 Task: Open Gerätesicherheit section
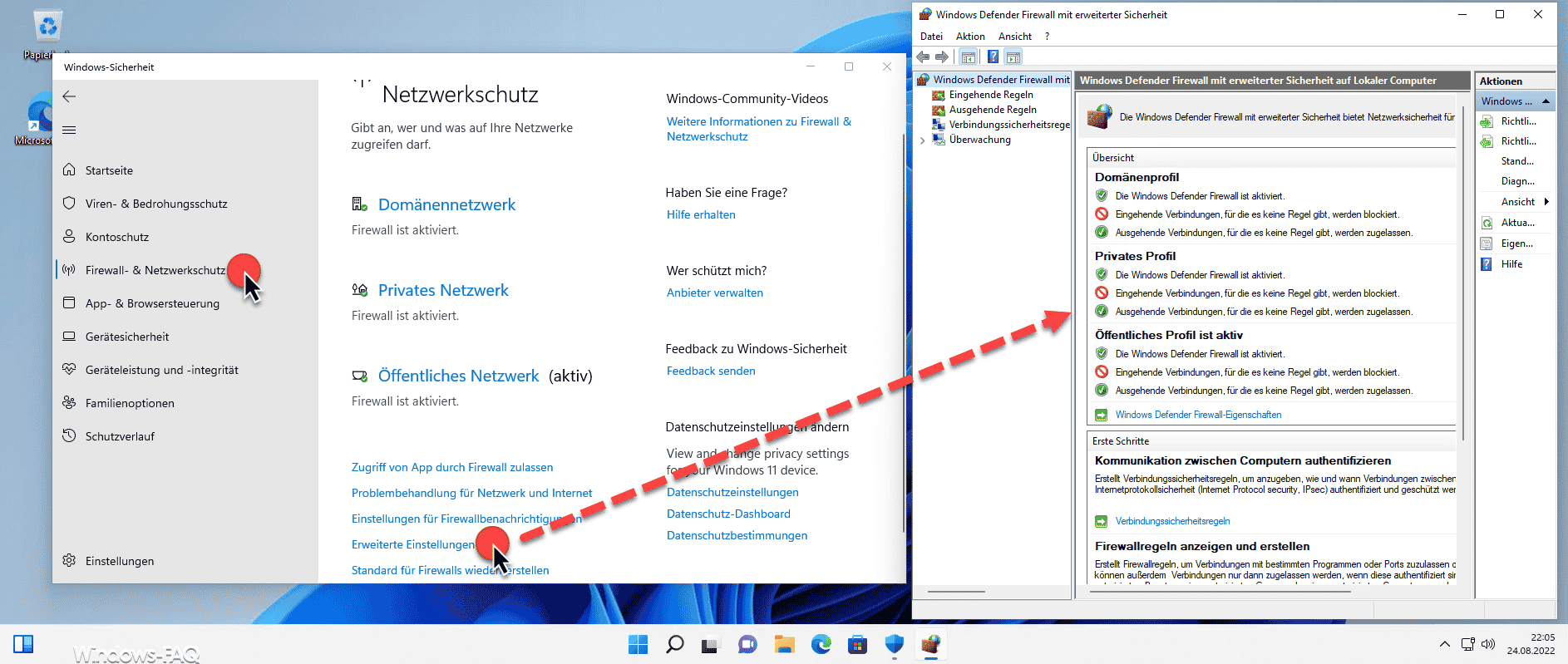[x=127, y=337]
